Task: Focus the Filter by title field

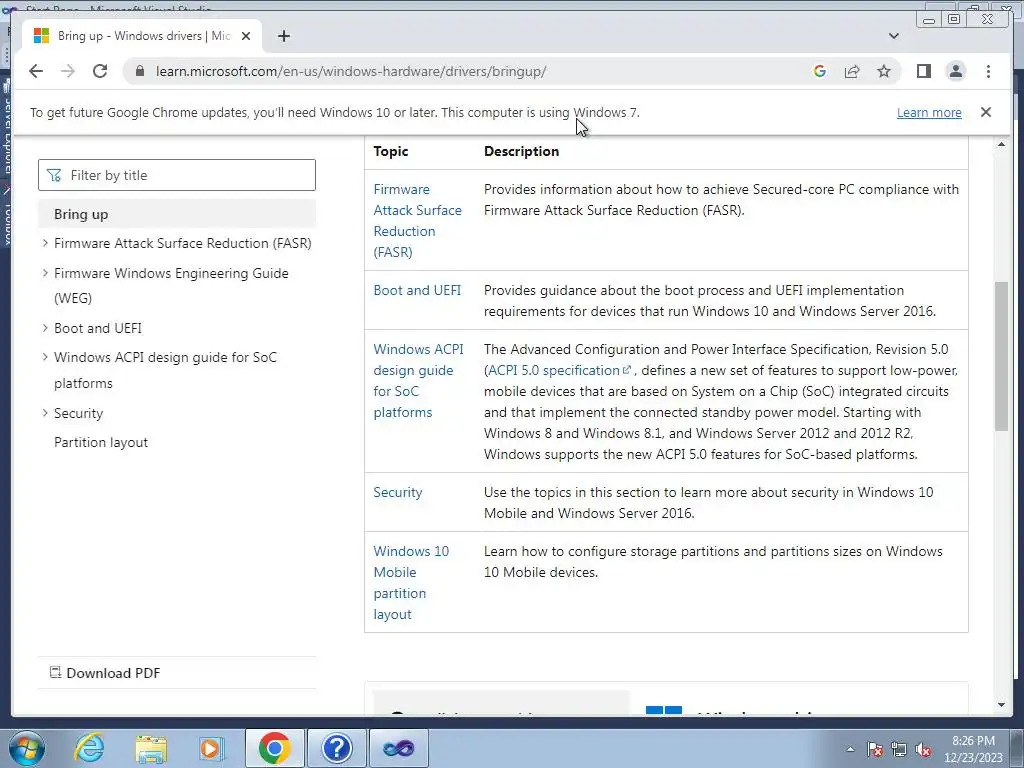Action: (176, 175)
